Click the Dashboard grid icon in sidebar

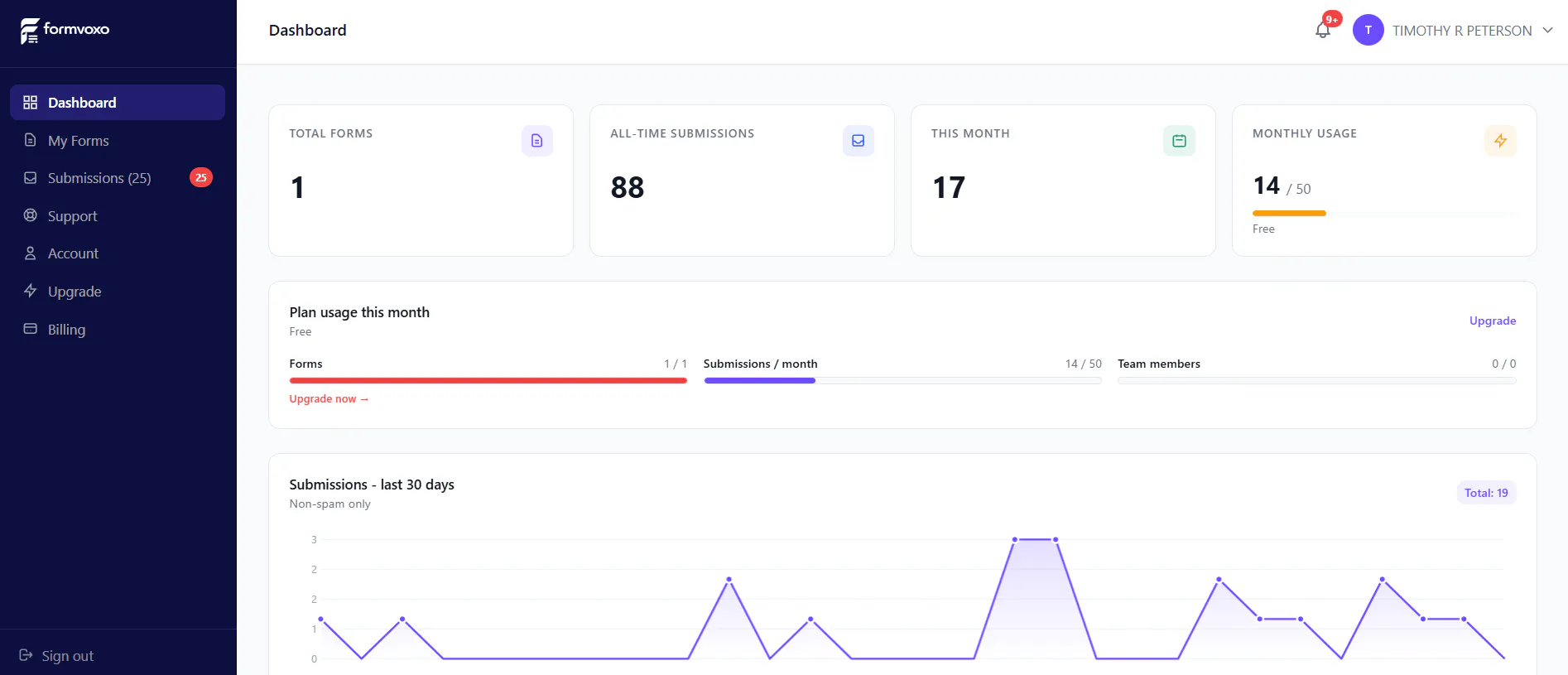(x=31, y=103)
